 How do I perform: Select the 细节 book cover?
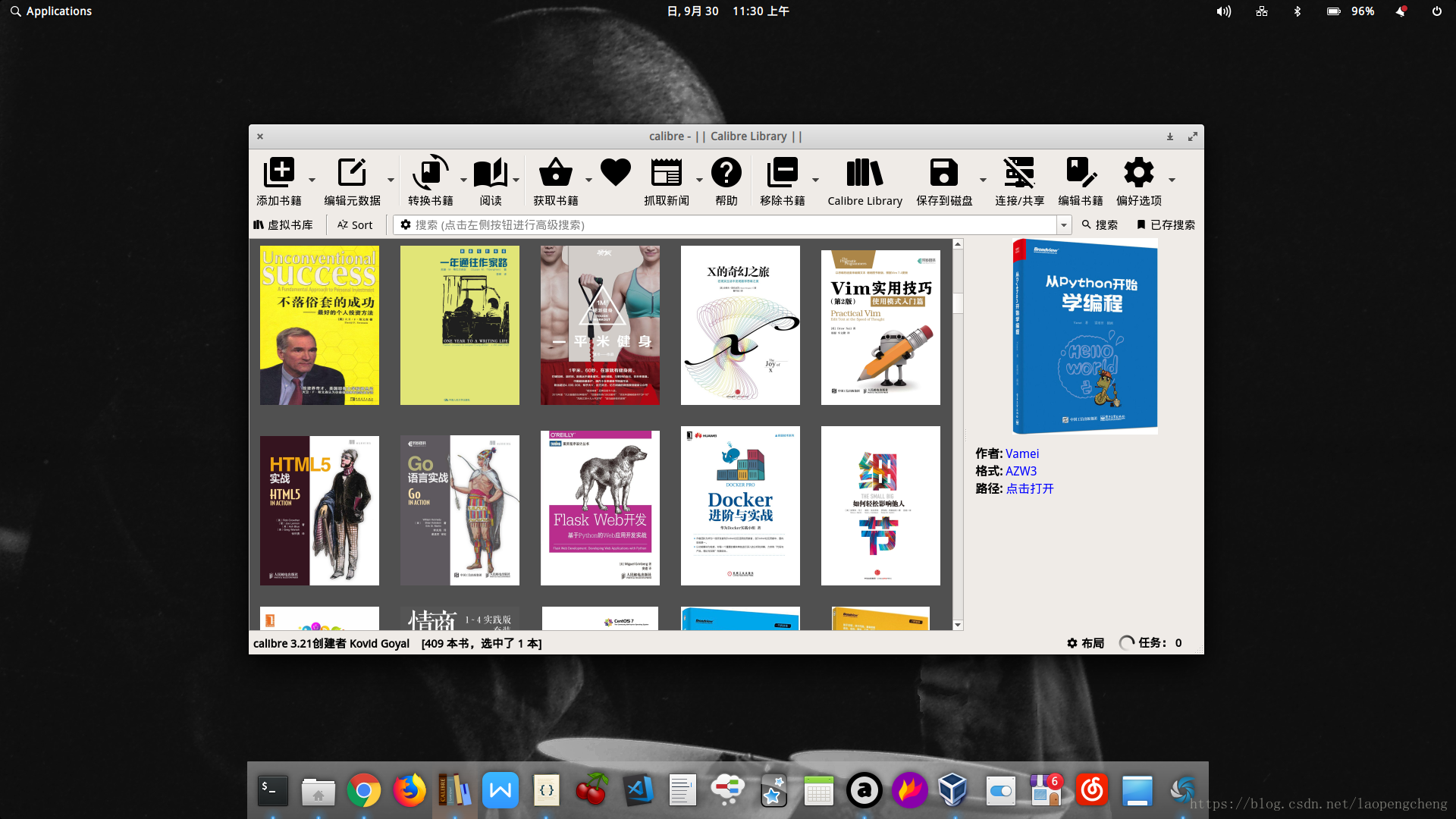(x=880, y=506)
